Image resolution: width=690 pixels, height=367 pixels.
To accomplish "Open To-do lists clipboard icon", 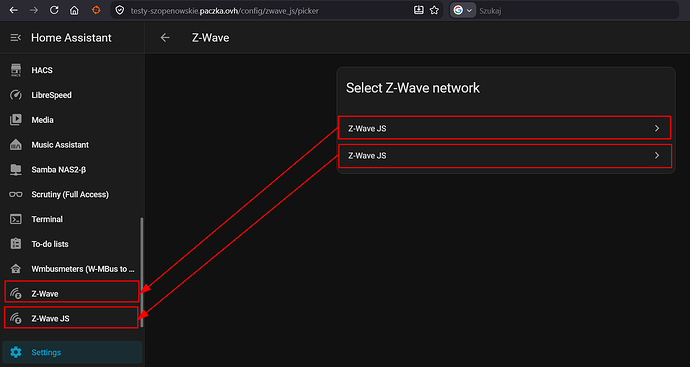I will click(16, 244).
